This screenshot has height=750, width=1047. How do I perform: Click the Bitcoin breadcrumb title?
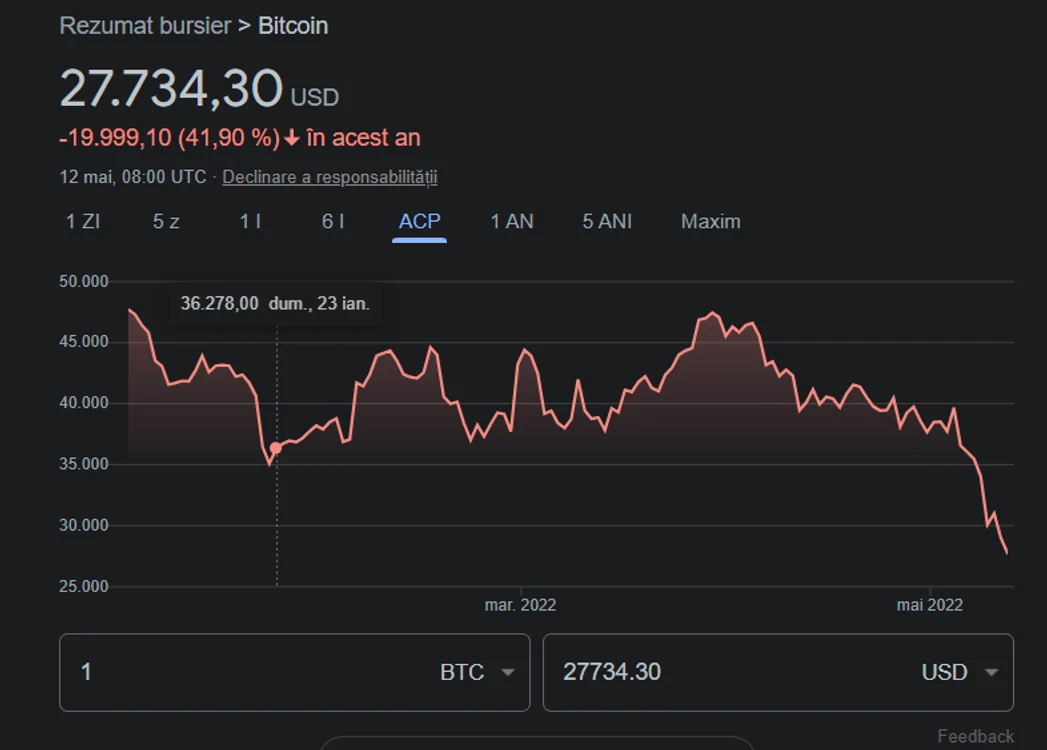pos(293,26)
